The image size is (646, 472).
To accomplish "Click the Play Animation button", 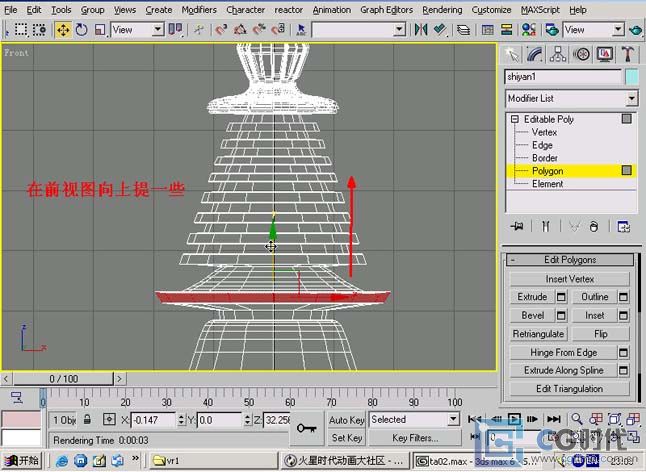I will (514, 419).
